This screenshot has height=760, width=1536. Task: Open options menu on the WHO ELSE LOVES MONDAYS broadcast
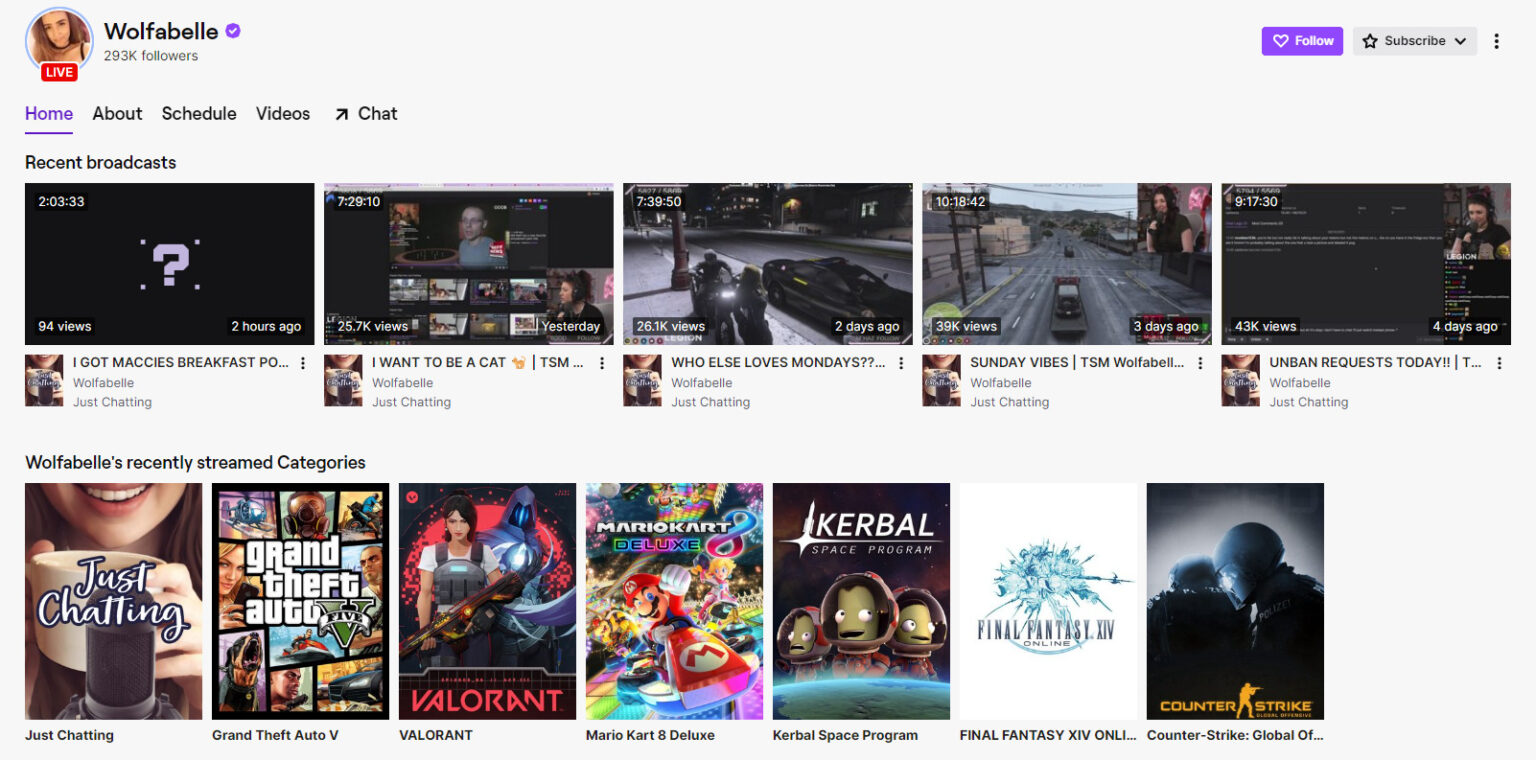coord(900,363)
